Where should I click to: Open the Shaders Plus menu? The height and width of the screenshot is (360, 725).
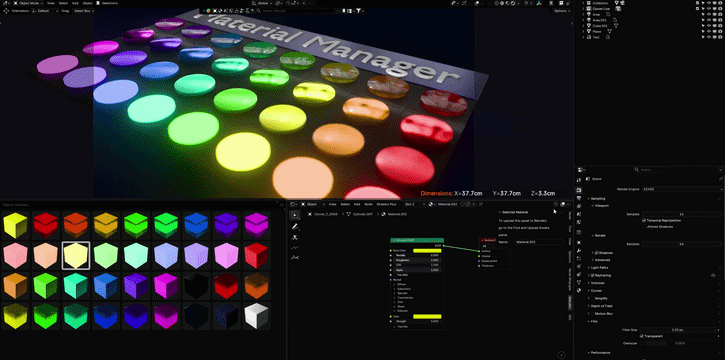pos(387,204)
